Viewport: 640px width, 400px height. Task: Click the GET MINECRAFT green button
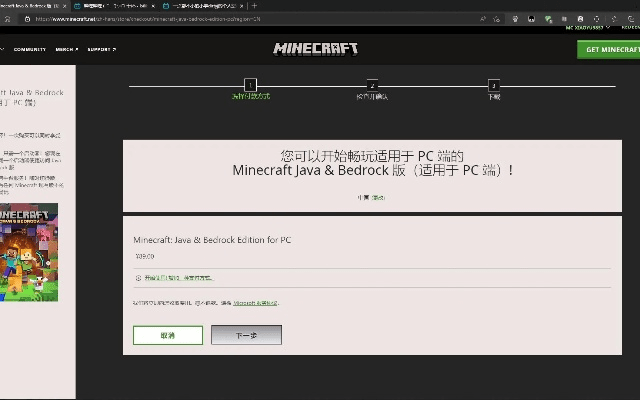[x=609, y=49]
